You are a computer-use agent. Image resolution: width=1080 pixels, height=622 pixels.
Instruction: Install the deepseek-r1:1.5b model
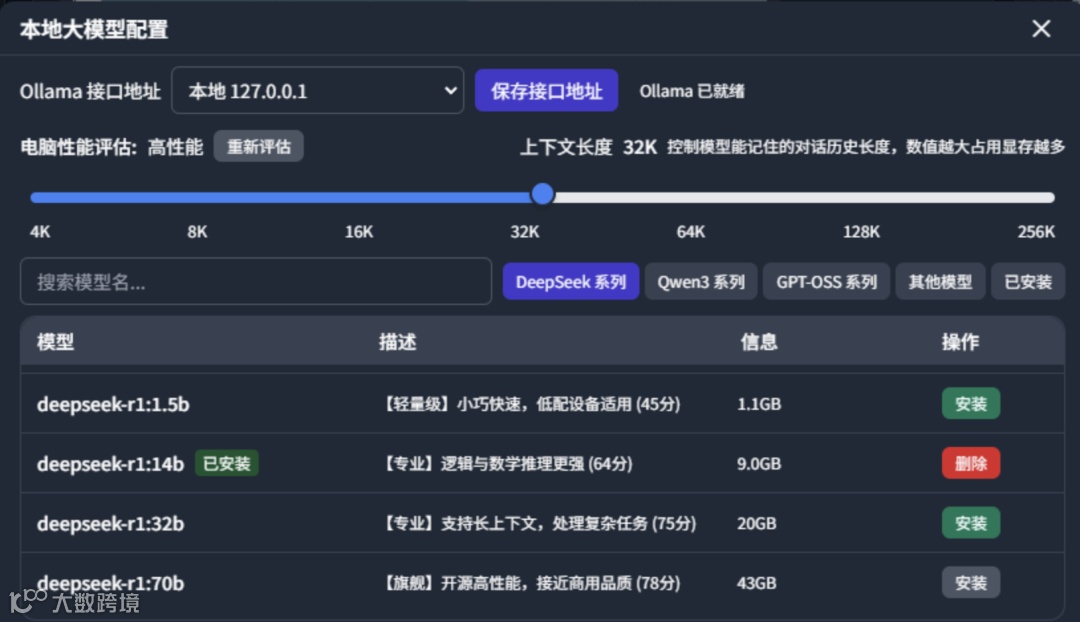coord(970,404)
